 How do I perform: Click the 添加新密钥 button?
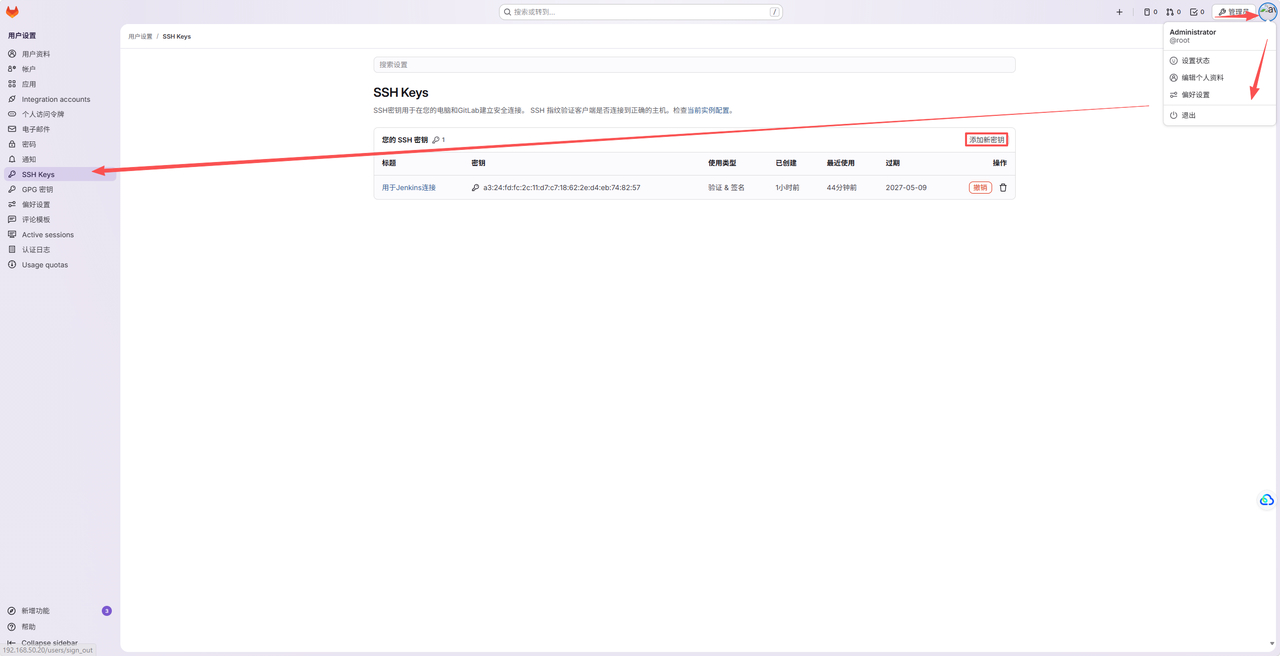click(986, 140)
